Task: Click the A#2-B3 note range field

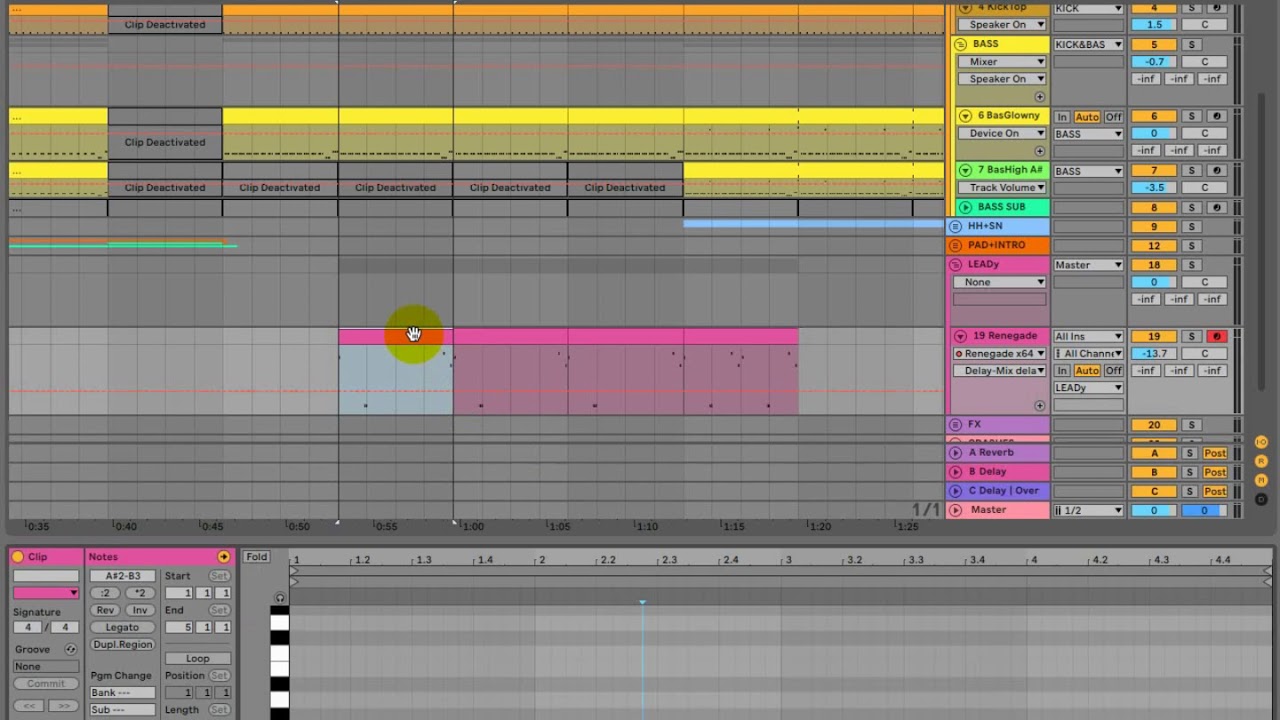Action: [x=122, y=576]
